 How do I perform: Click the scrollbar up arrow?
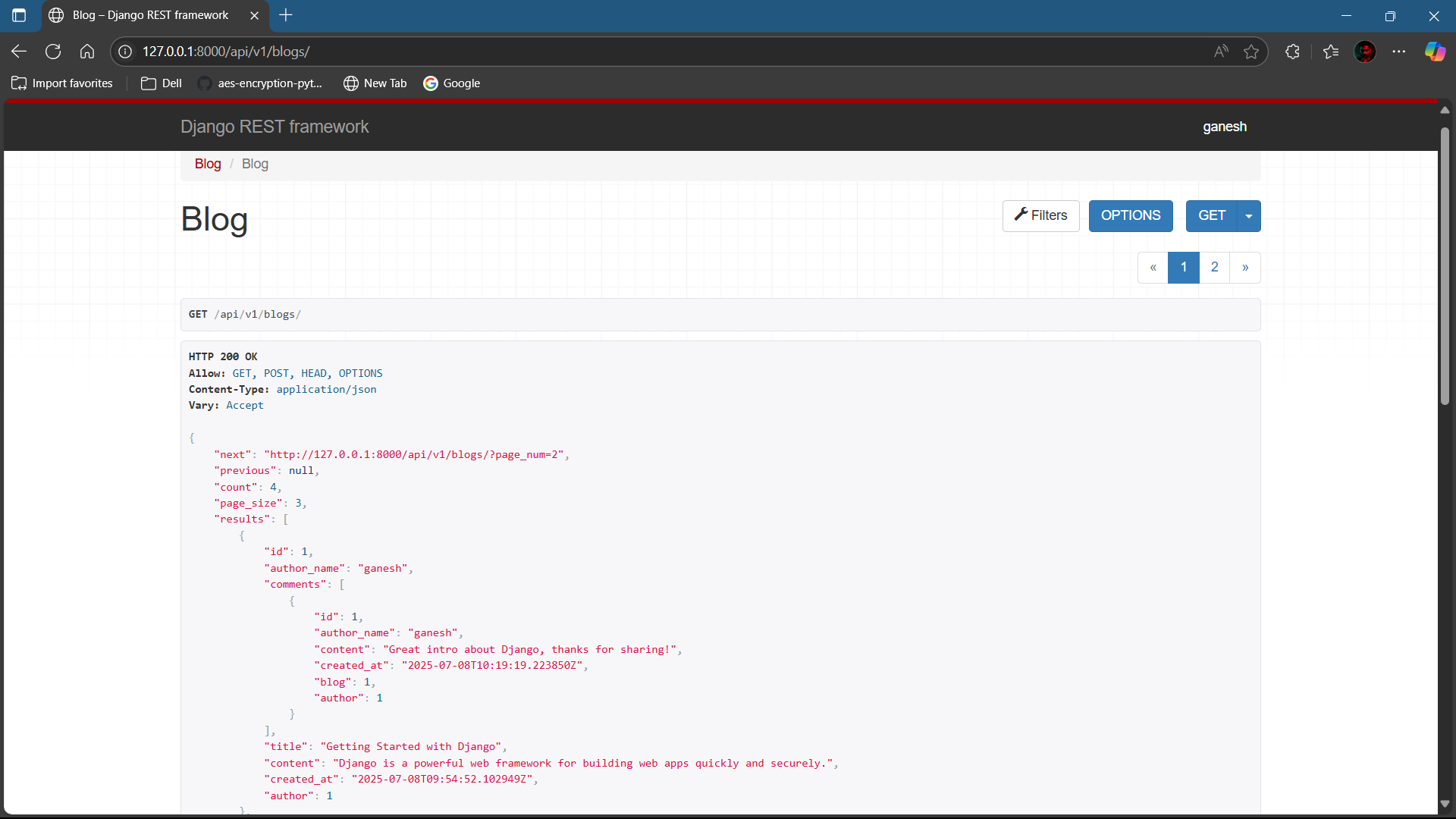(x=1445, y=110)
